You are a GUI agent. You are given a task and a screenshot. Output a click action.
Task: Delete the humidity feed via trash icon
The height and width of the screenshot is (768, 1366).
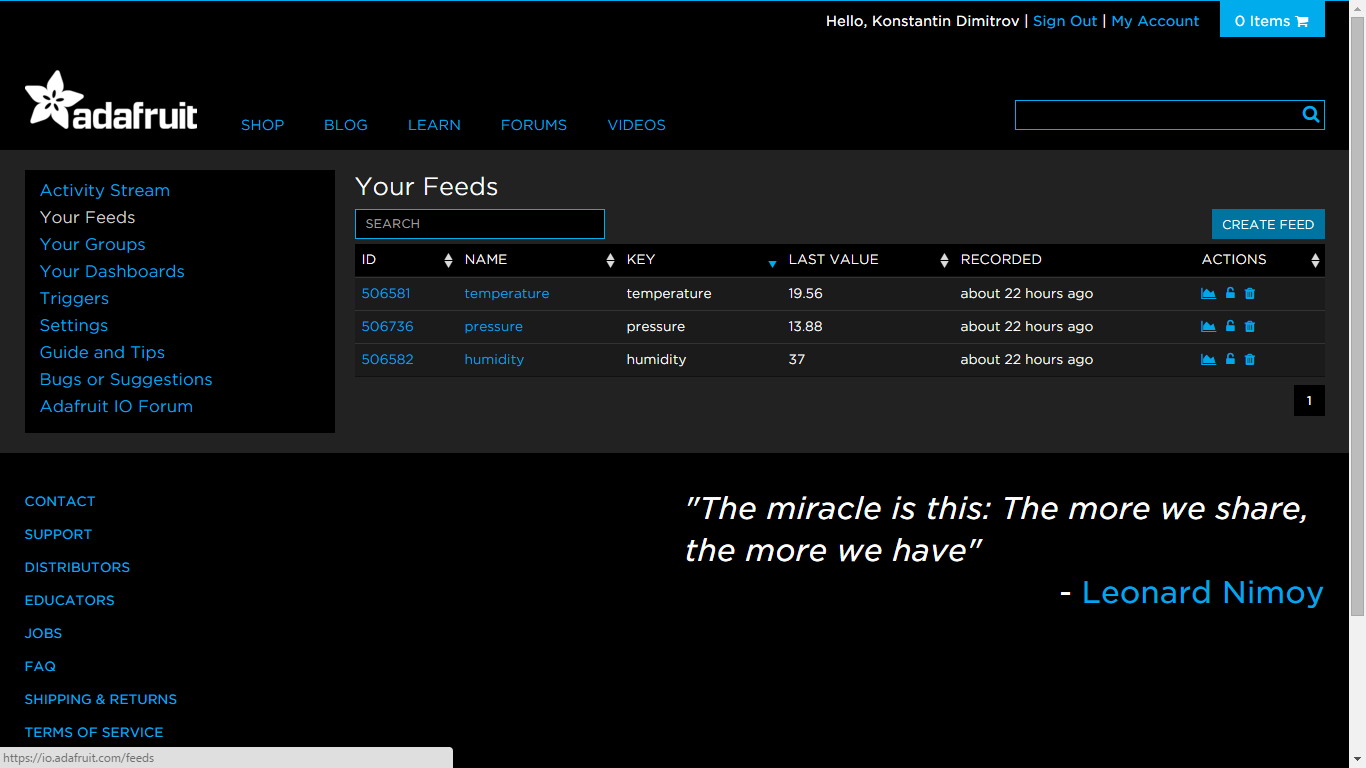[1249, 359]
